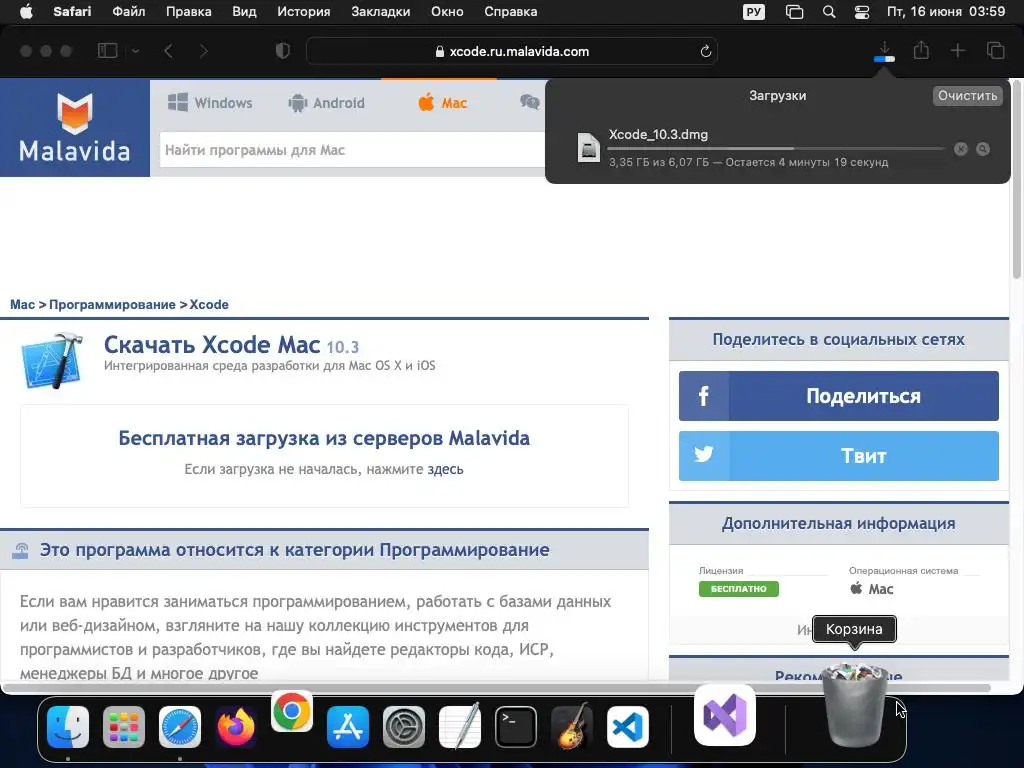Open the Окно menu
The image size is (1024, 768).
click(x=447, y=12)
